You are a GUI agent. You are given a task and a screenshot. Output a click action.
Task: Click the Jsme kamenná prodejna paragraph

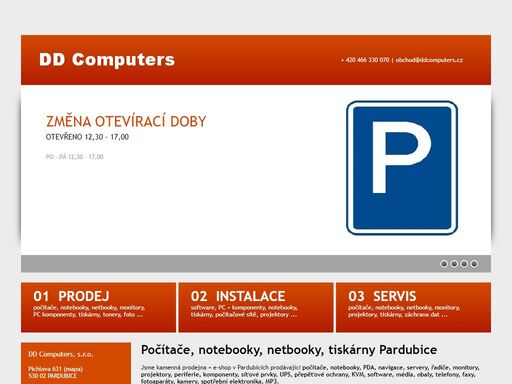tap(310, 374)
